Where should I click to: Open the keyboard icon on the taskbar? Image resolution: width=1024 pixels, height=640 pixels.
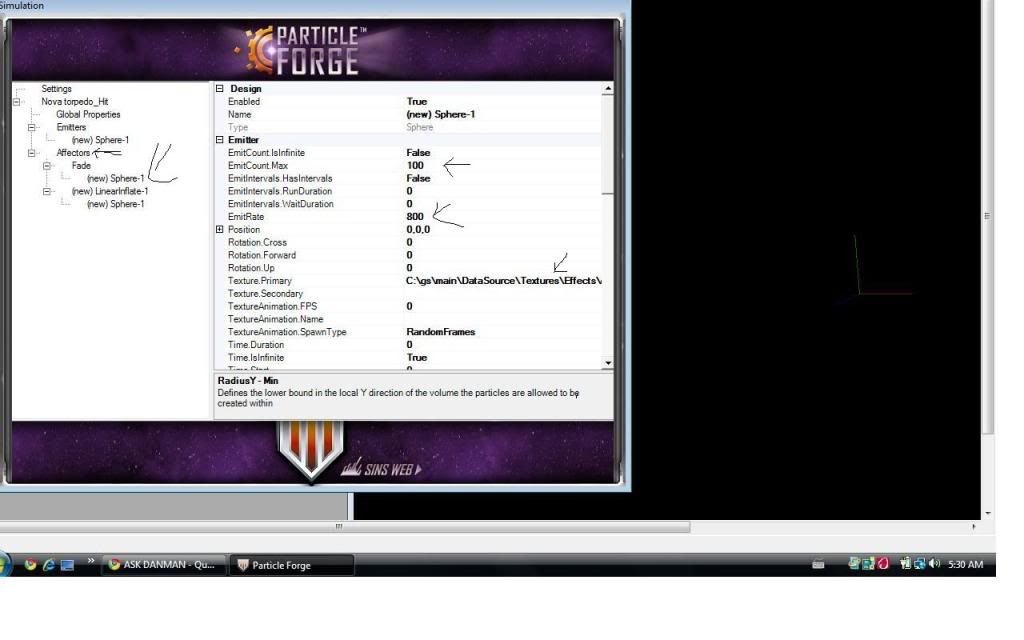coord(818,565)
